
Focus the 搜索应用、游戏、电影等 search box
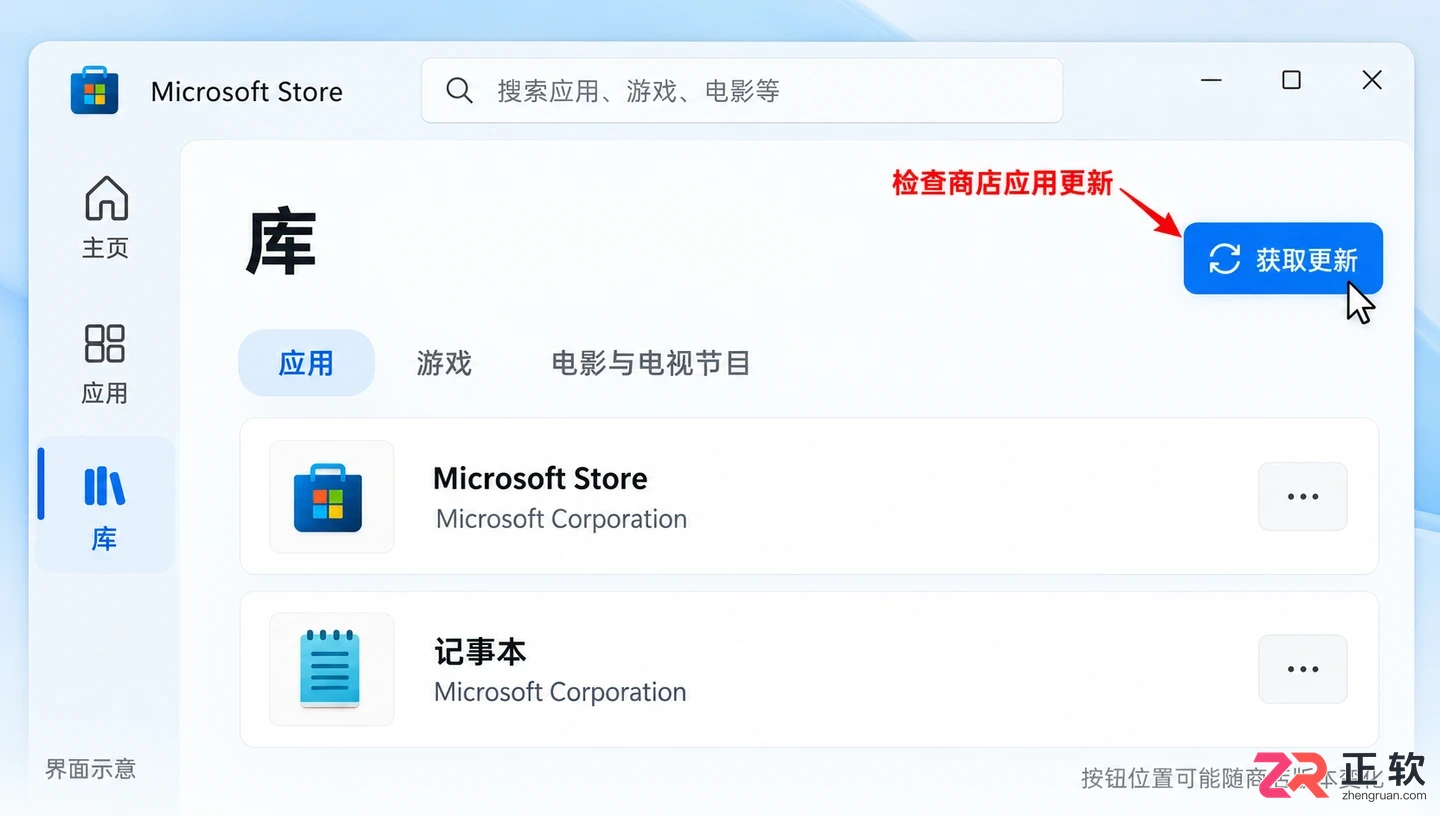742,91
